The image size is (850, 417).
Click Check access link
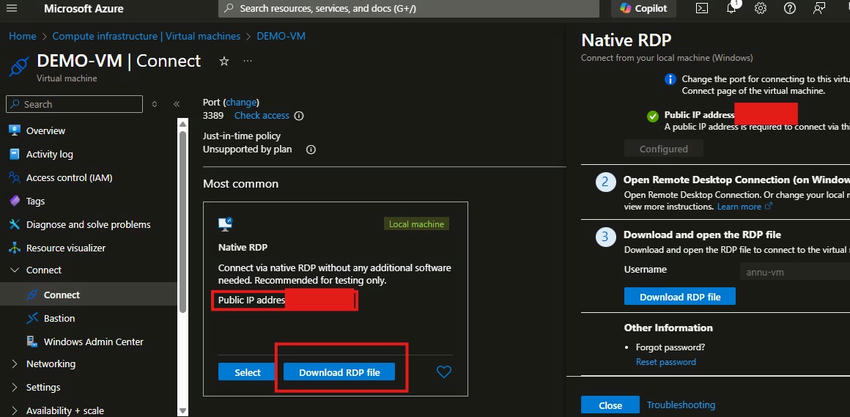coord(262,116)
